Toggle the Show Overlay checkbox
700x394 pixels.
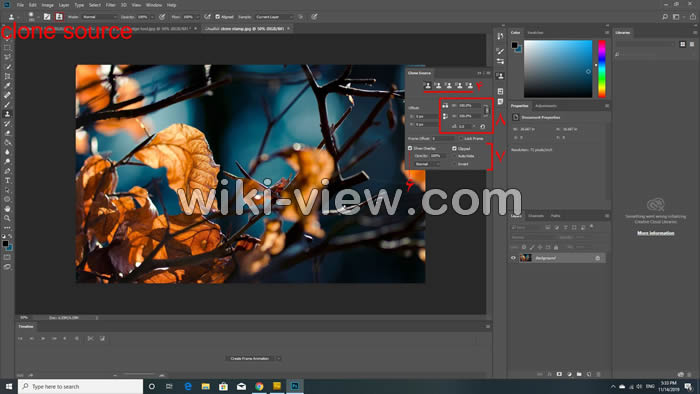(410, 148)
